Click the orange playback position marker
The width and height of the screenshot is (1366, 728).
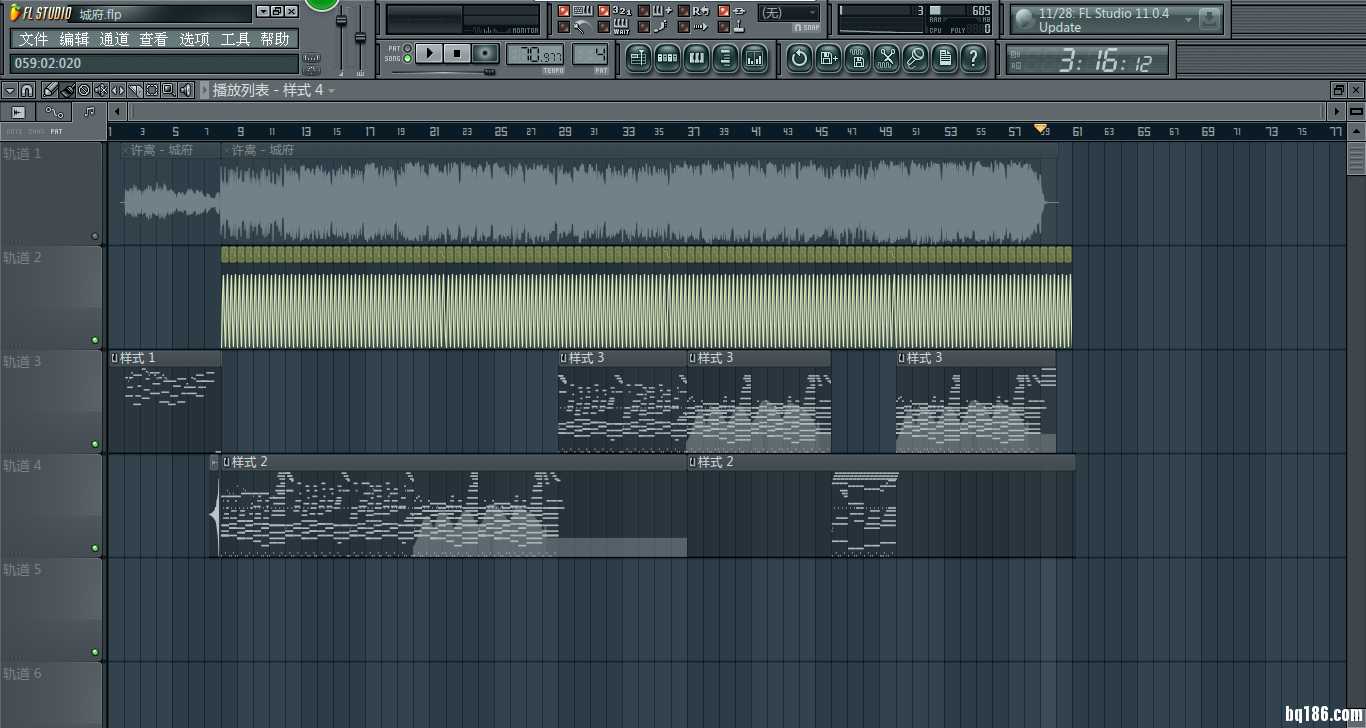coord(1040,129)
